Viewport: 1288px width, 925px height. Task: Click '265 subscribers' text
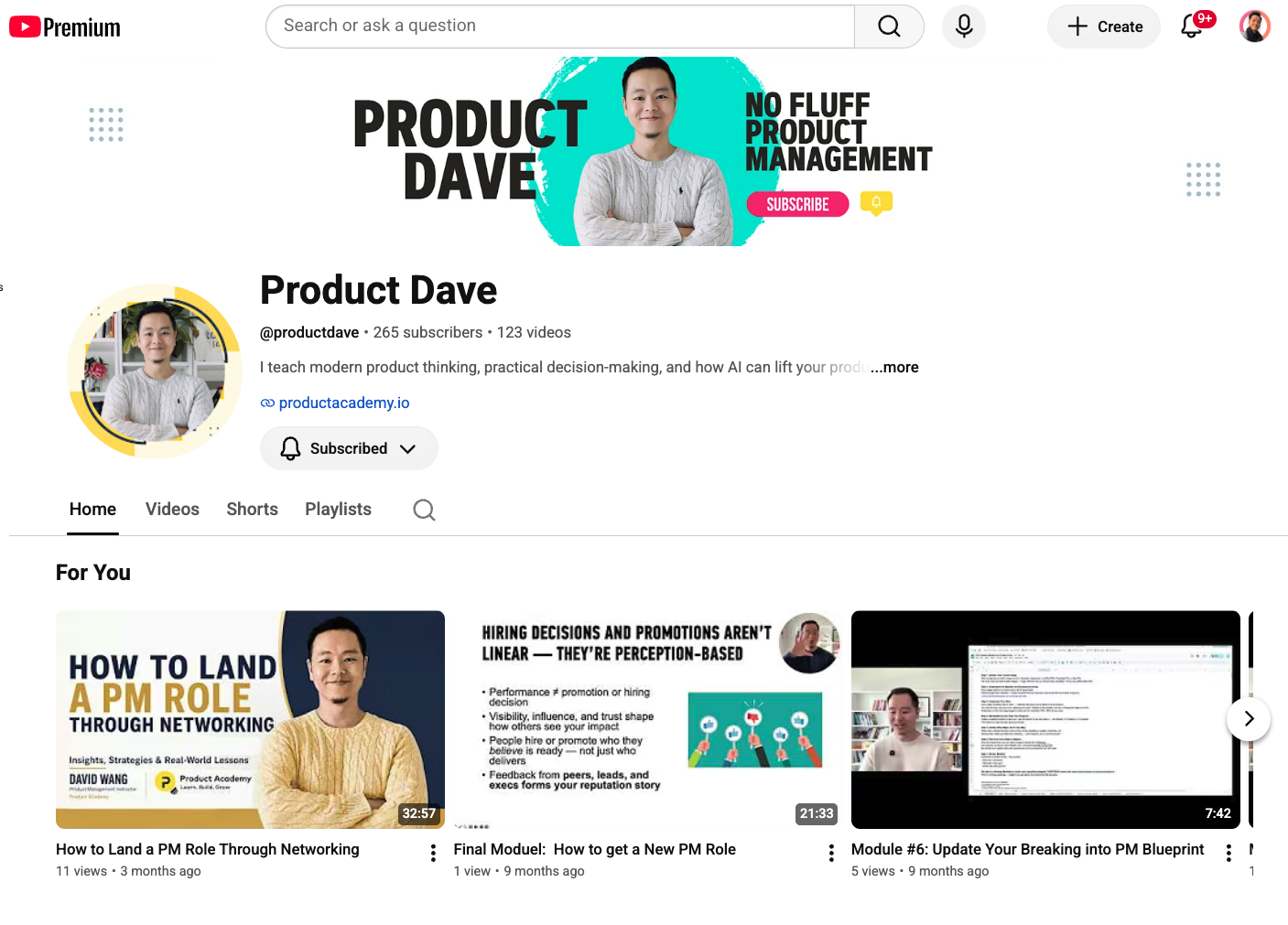428,332
